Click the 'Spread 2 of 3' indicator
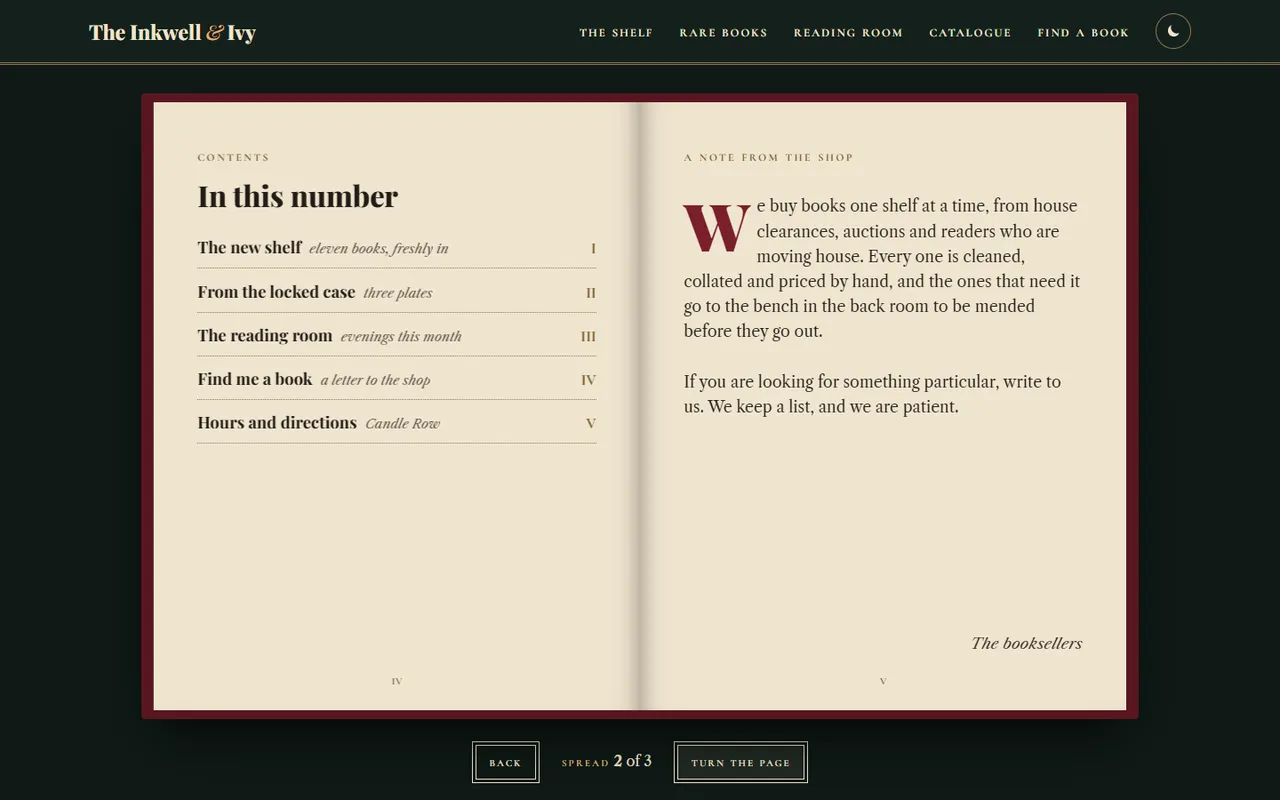The width and height of the screenshot is (1280, 800). [x=607, y=761]
